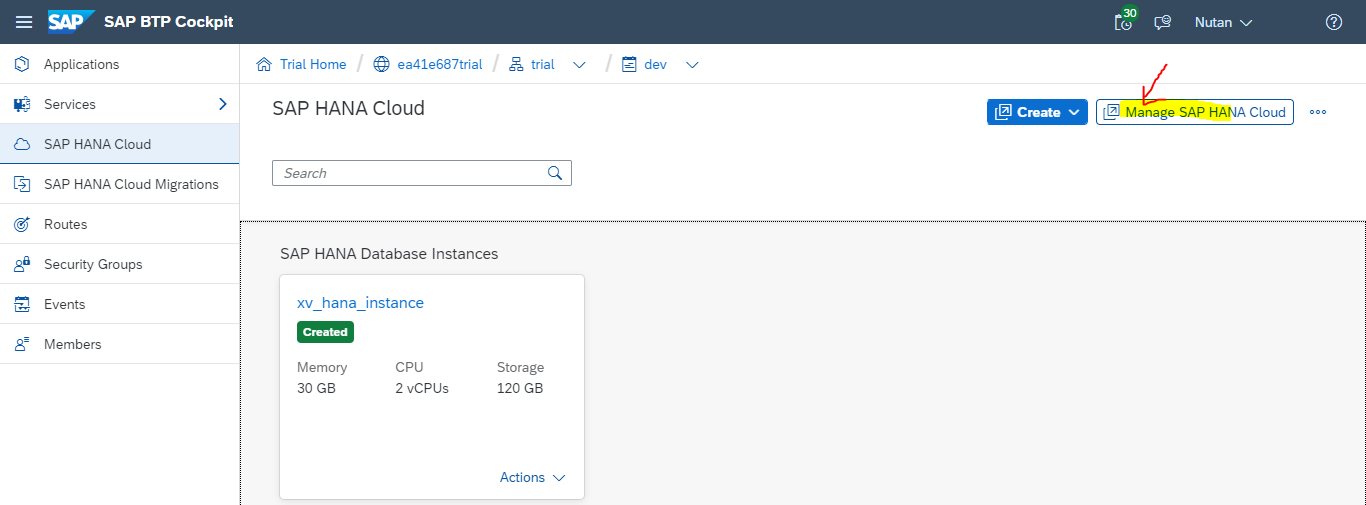Expand the Services submenu chevron

(223, 104)
